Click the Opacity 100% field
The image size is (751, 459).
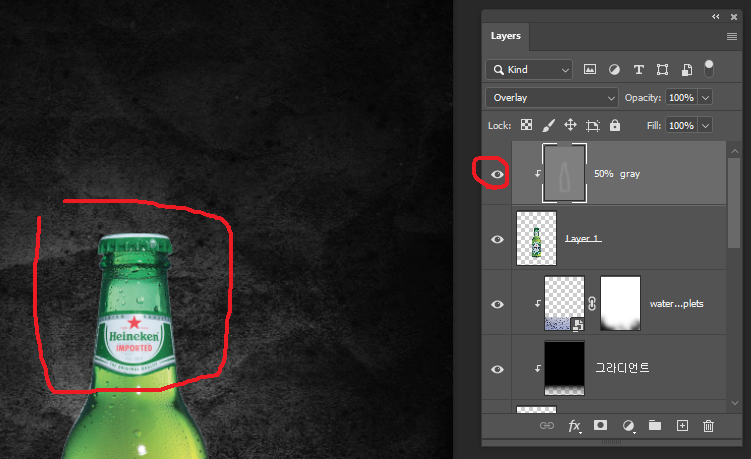point(681,98)
